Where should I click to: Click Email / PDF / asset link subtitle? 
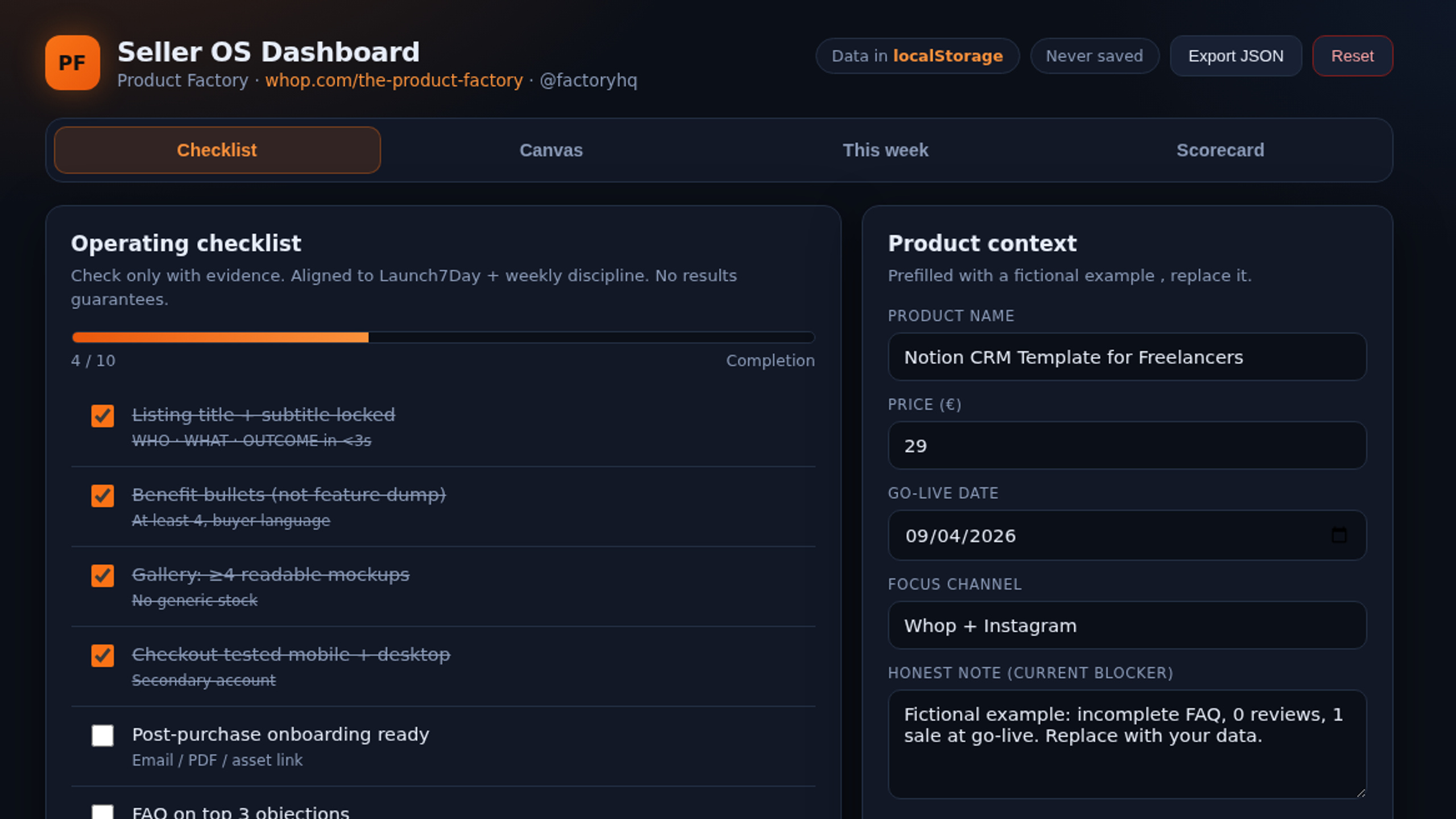(x=217, y=760)
